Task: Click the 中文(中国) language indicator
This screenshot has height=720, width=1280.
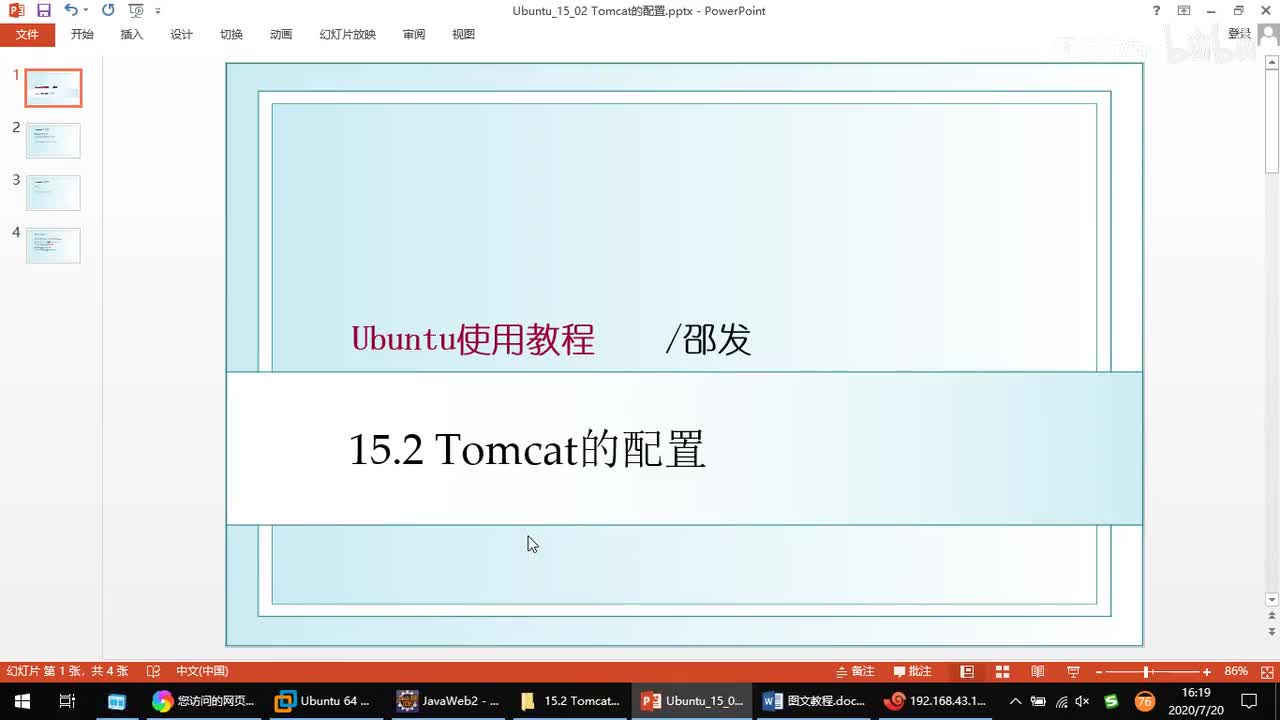Action: coord(202,671)
